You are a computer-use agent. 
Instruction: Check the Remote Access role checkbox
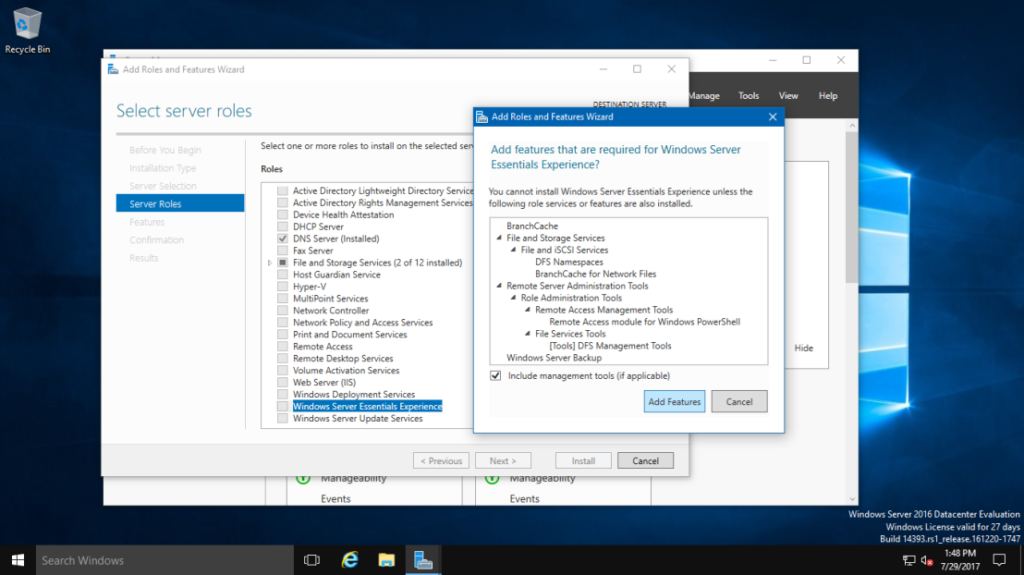click(282, 346)
